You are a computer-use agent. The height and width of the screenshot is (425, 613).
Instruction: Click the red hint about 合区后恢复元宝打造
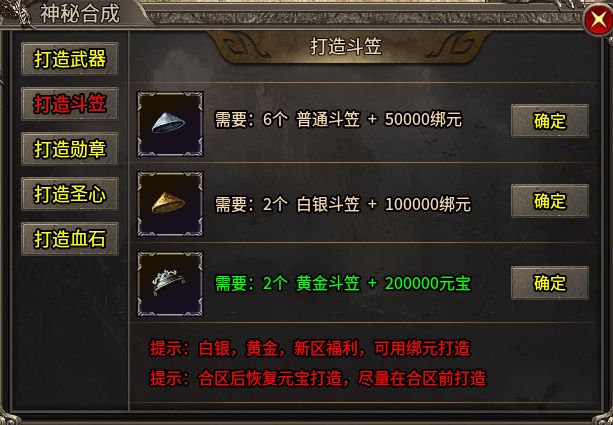pyautogui.click(x=318, y=378)
